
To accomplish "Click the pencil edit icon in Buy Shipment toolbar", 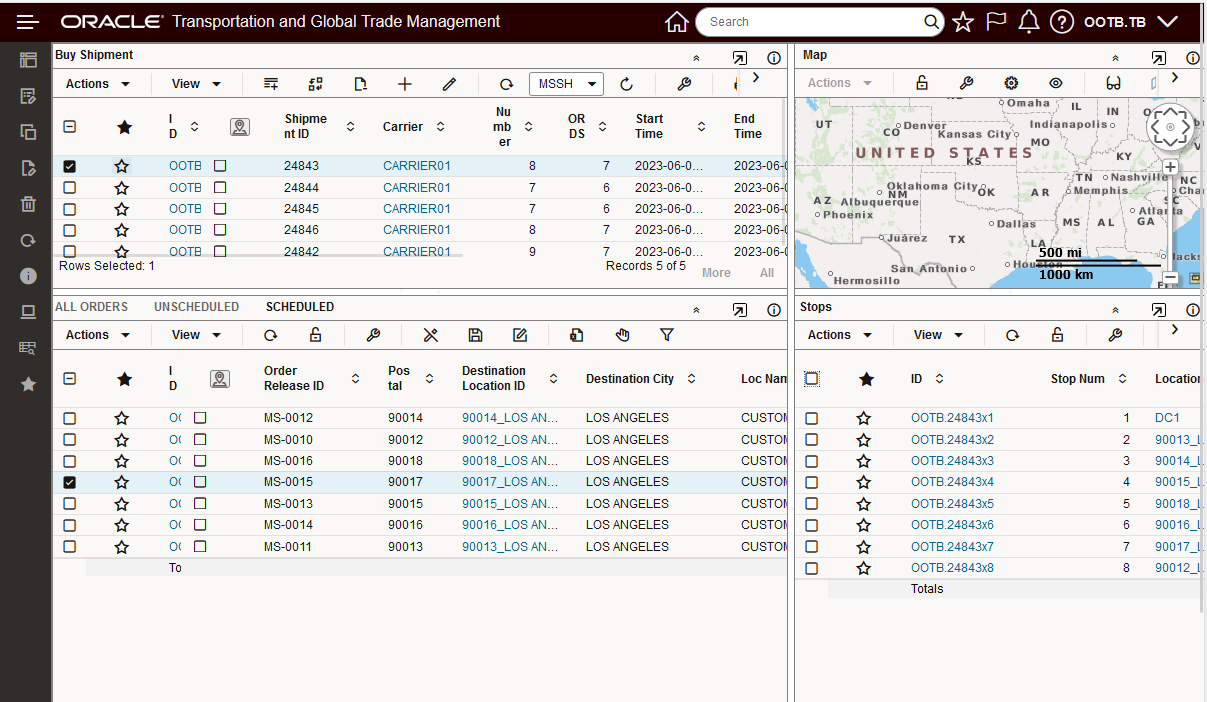I will click(x=449, y=84).
